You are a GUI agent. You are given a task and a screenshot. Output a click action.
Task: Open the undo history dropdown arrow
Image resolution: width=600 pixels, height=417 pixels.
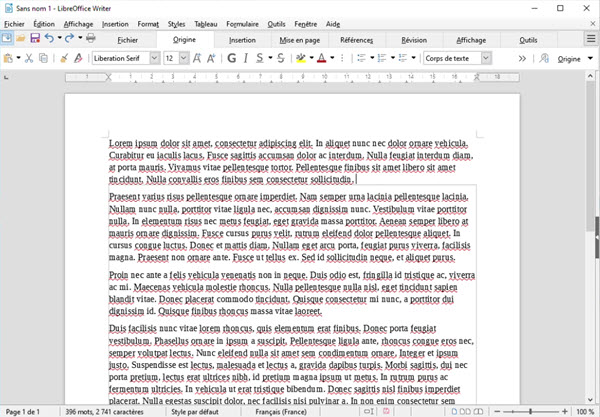(x=60, y=38)
